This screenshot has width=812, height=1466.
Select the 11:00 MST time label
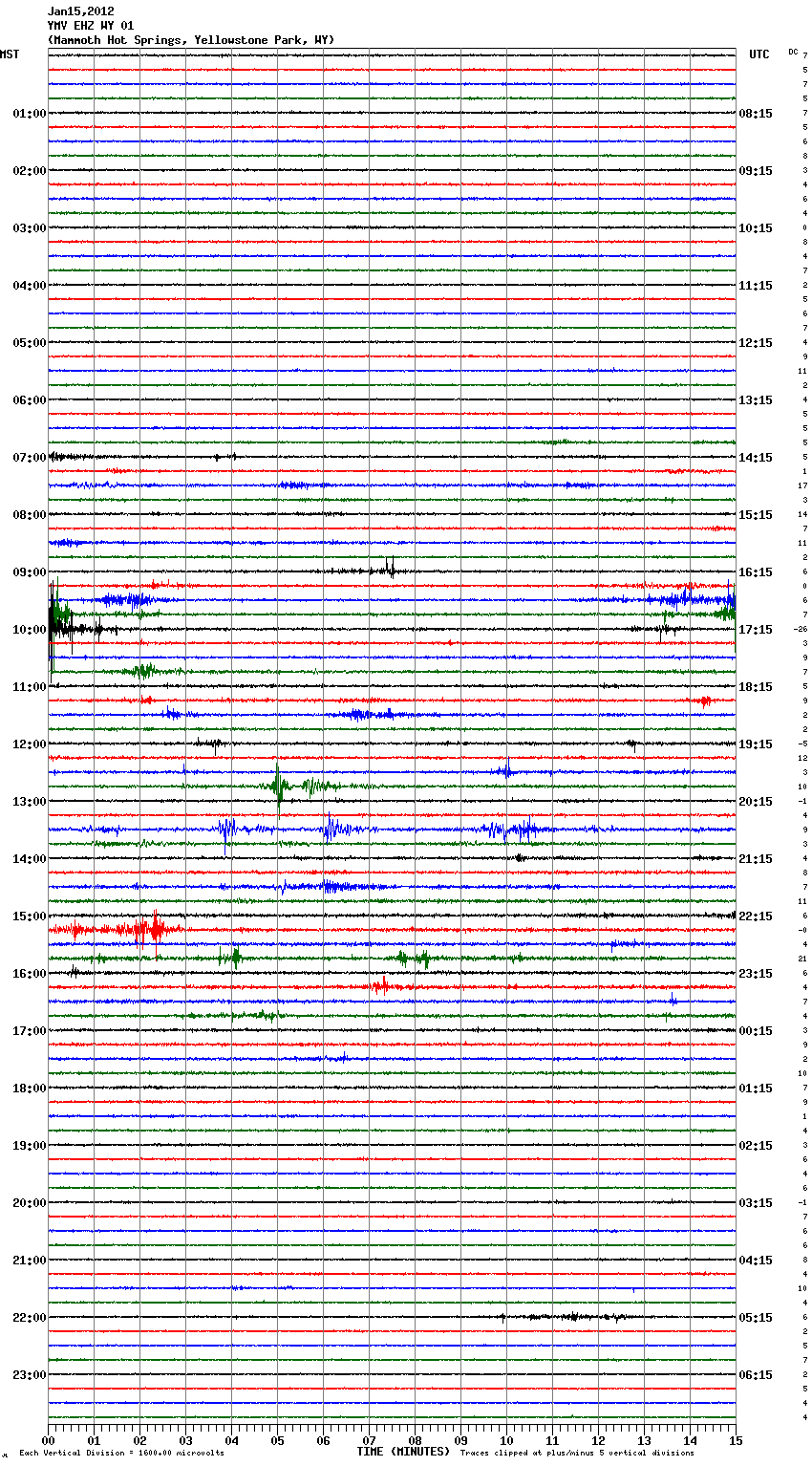[x=30, y=687]
